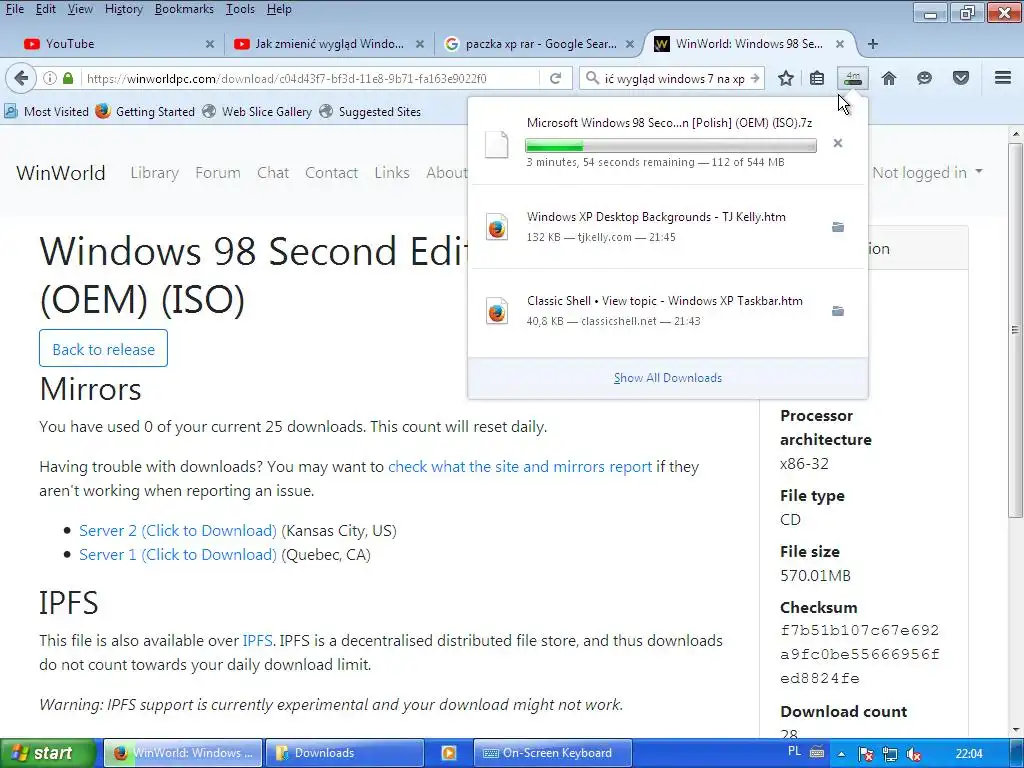Go to Firefox home page icon
1024x768 pixels.
coord(889,78)
